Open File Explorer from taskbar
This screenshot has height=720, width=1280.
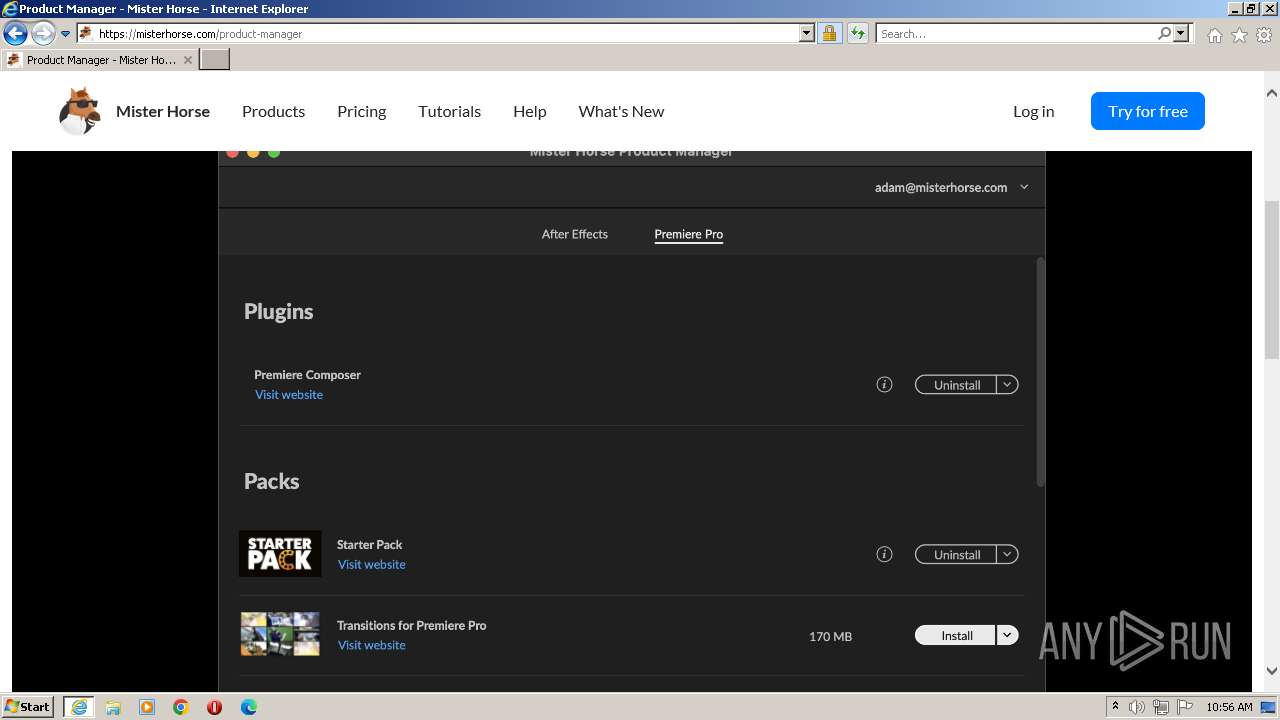point(113,707)
